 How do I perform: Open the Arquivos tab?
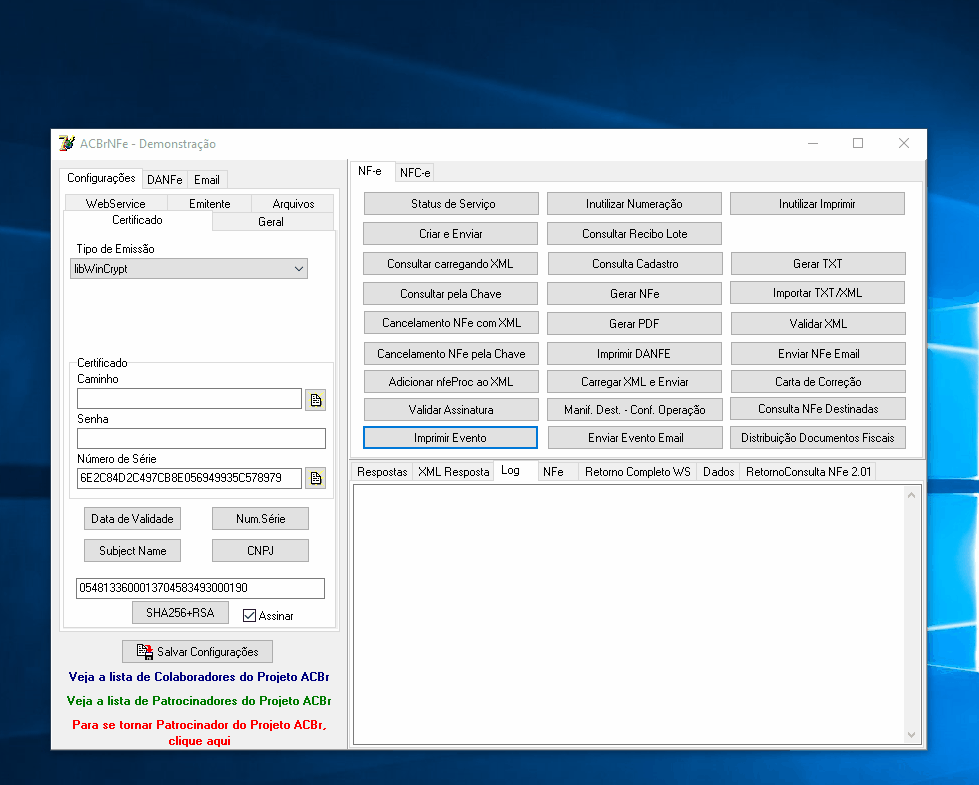click(293, 204)
